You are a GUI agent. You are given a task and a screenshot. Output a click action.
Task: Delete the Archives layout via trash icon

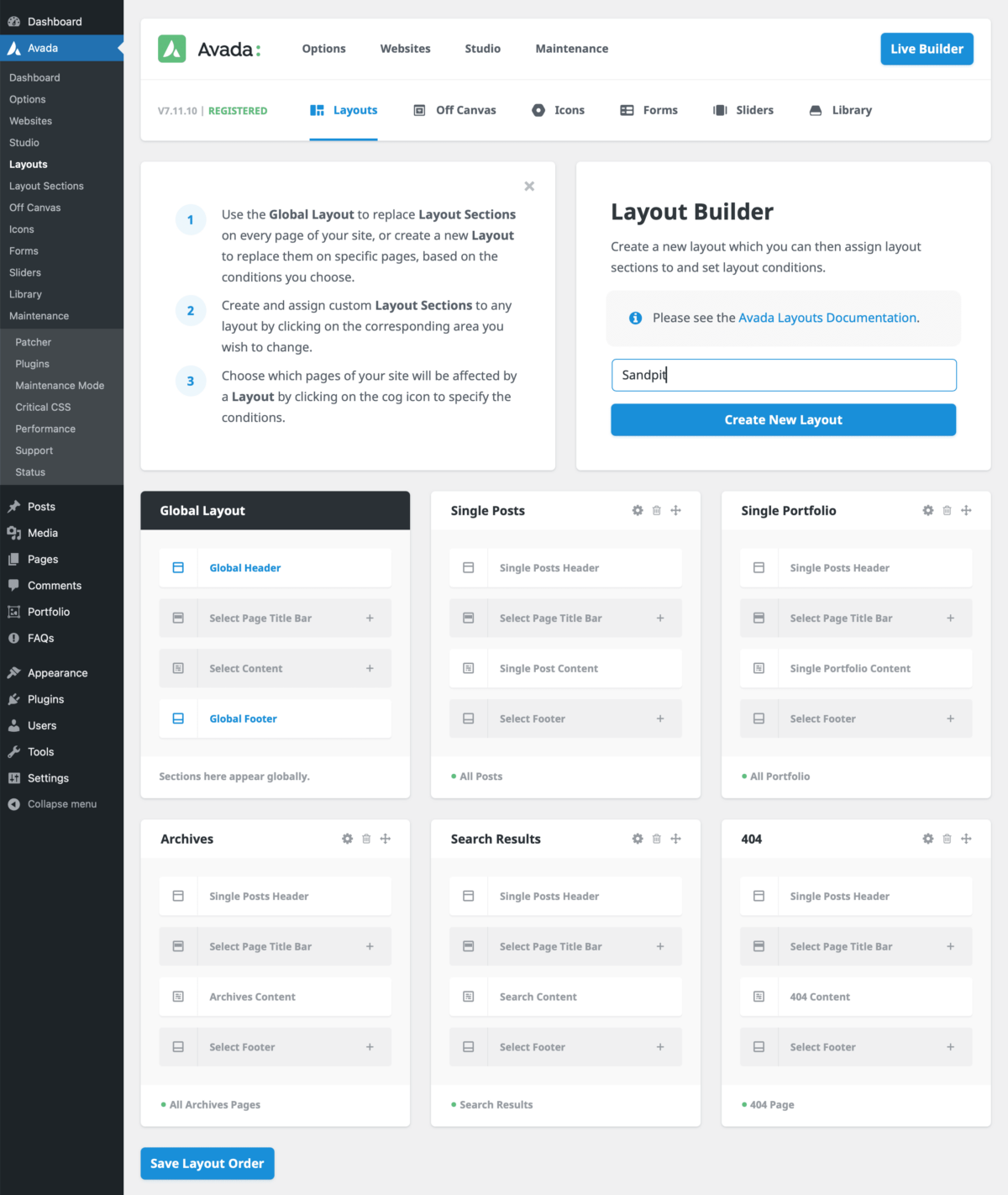[365, 838]
